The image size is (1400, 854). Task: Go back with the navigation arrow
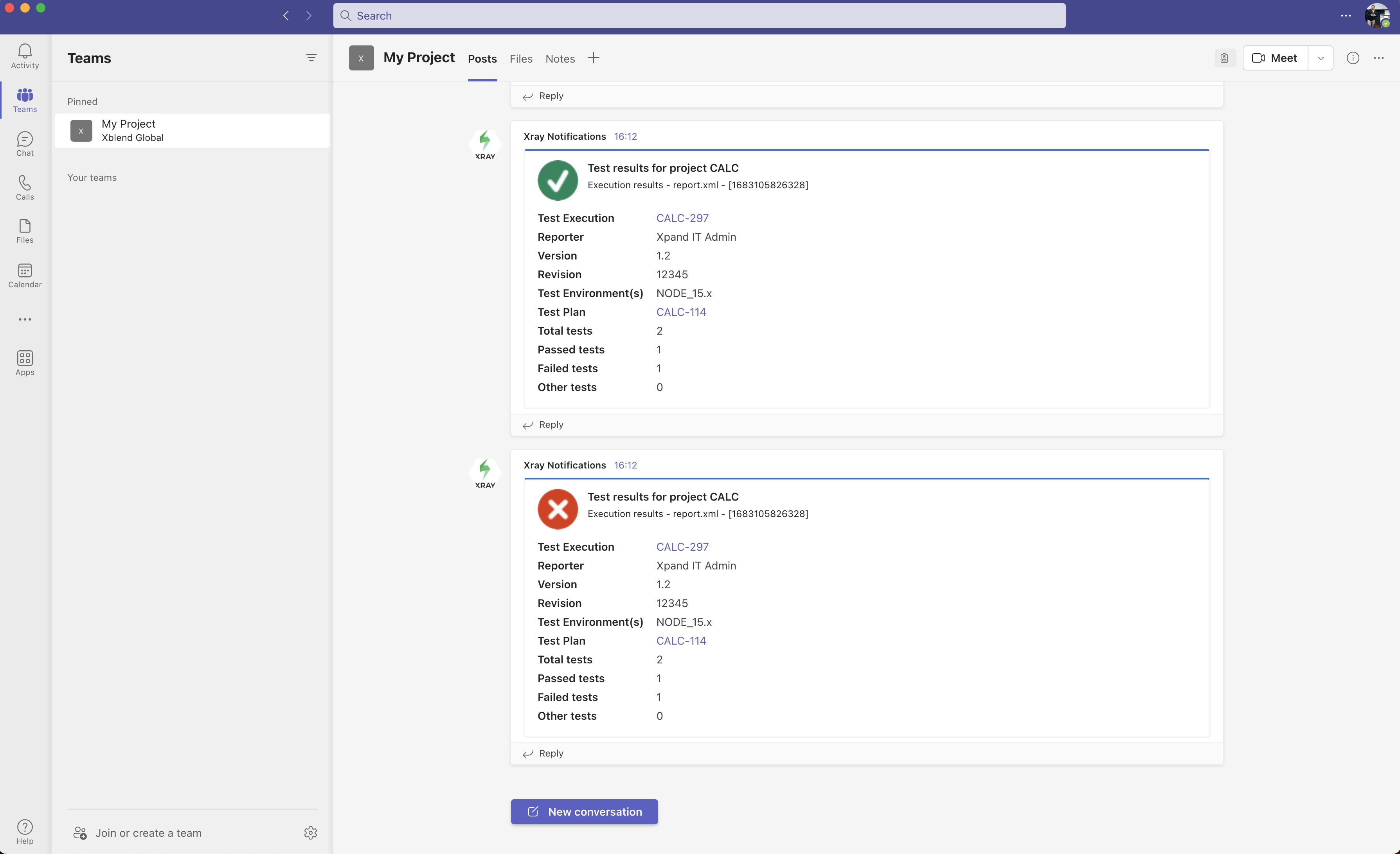pos(286,16)
